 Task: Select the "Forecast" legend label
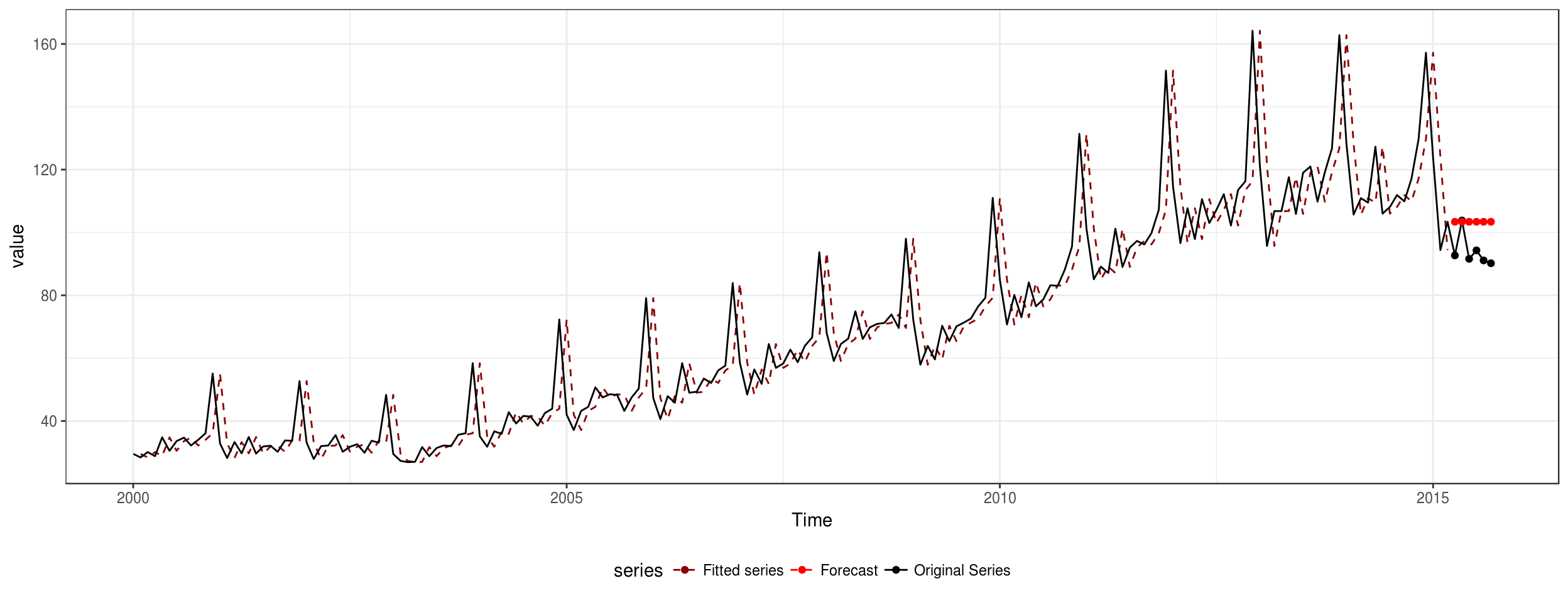coord(849,570)
